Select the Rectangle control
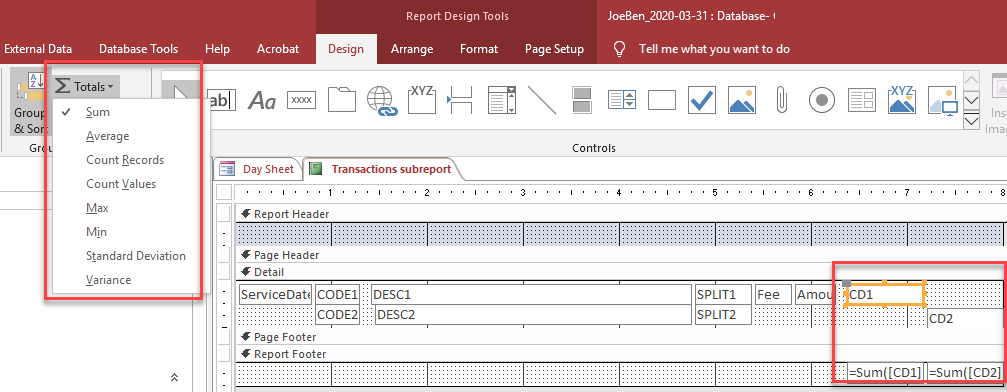 [662, 100]
